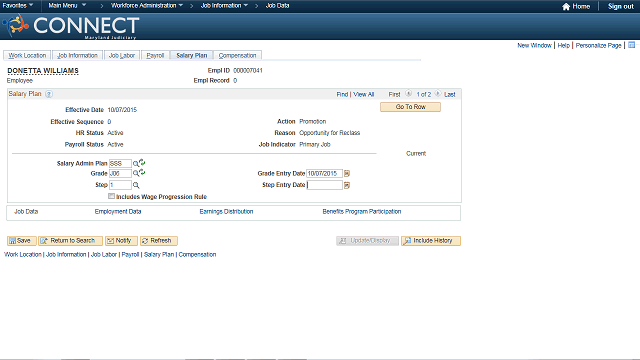This screenshot has height=360, width=640.
Task: Switch to the Compensation tab
Action: pos(237,56)
